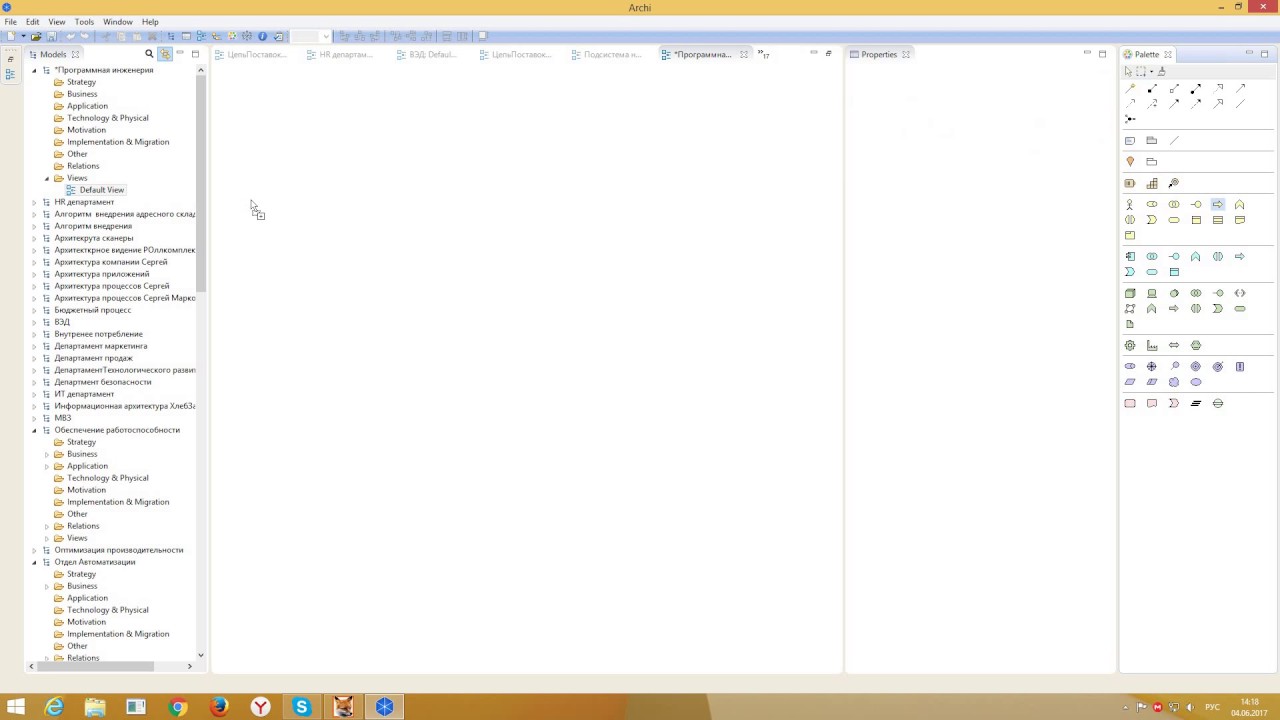Toggle Link with Editor in Models tree
Viewport: 1280px width, 720px height.
click(x=165, y=54)
